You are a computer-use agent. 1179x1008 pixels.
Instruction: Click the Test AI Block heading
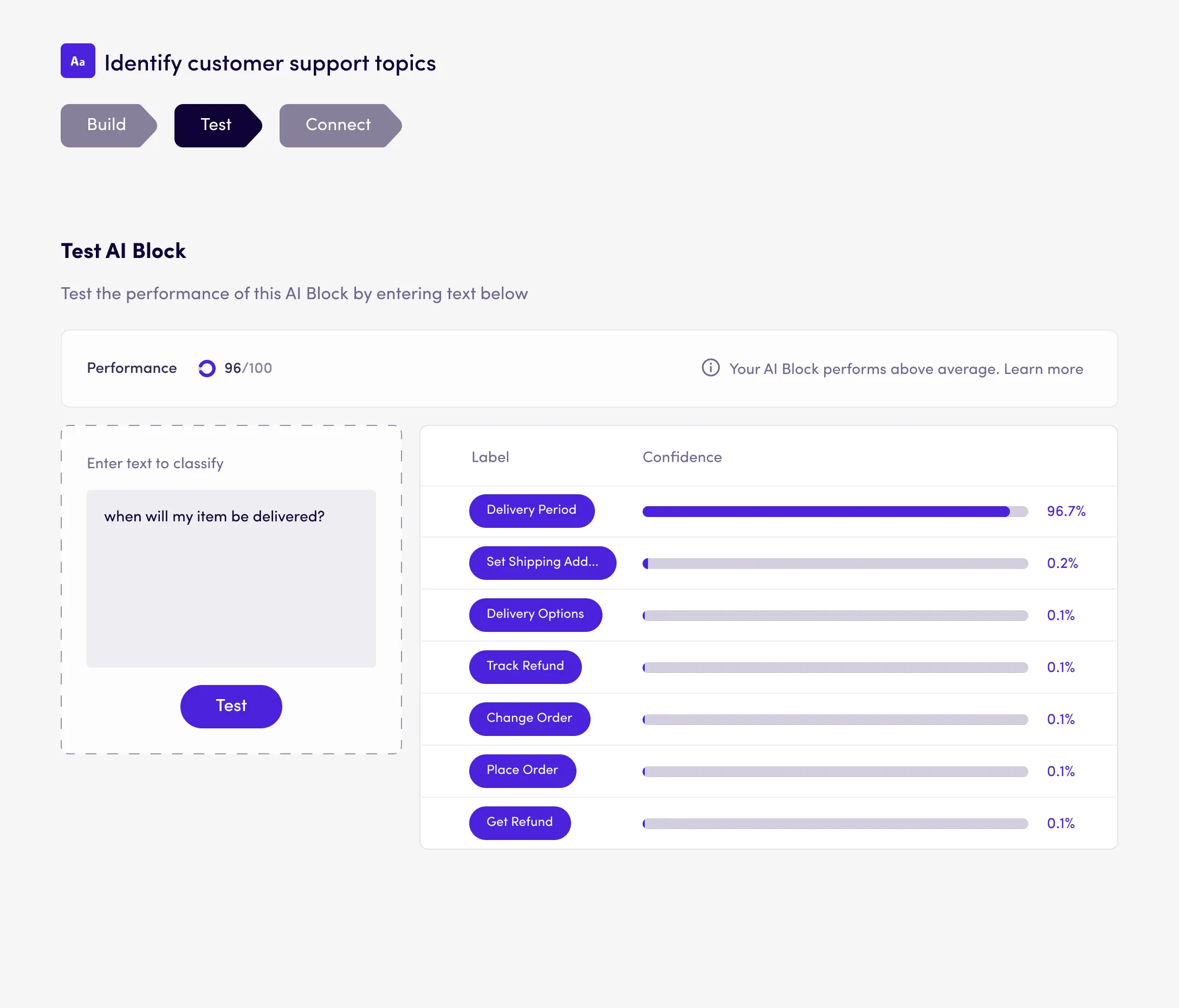123,250
